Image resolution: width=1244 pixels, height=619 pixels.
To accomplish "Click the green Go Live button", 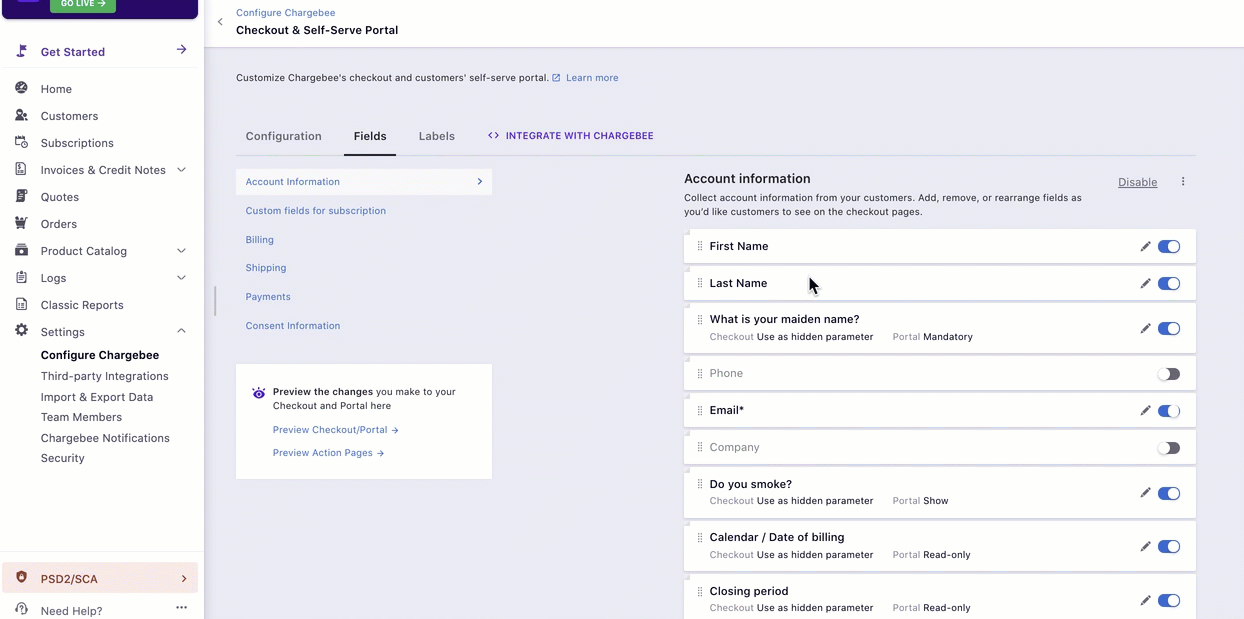I will click(x=82, y=5).
